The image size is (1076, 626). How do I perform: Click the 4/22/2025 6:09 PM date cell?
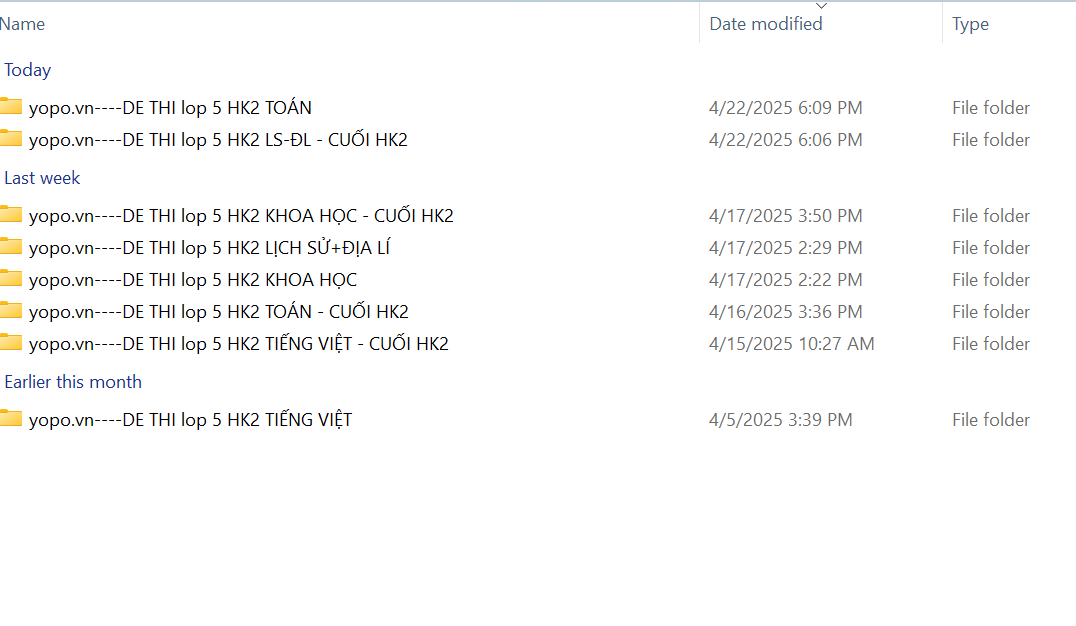click(x=786, y=108)
